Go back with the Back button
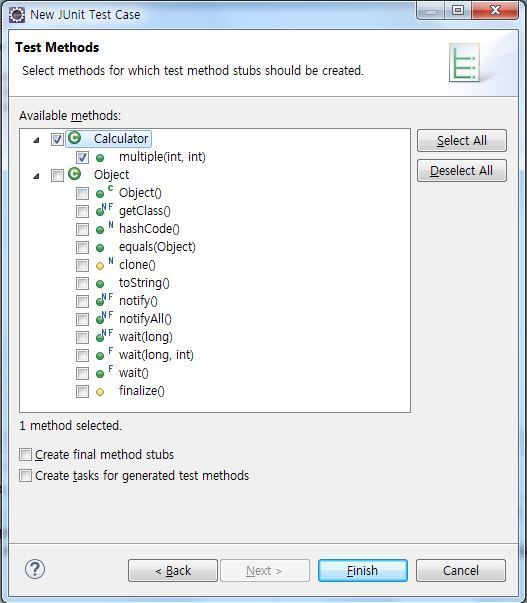527x603 pixels. (173, 570)
